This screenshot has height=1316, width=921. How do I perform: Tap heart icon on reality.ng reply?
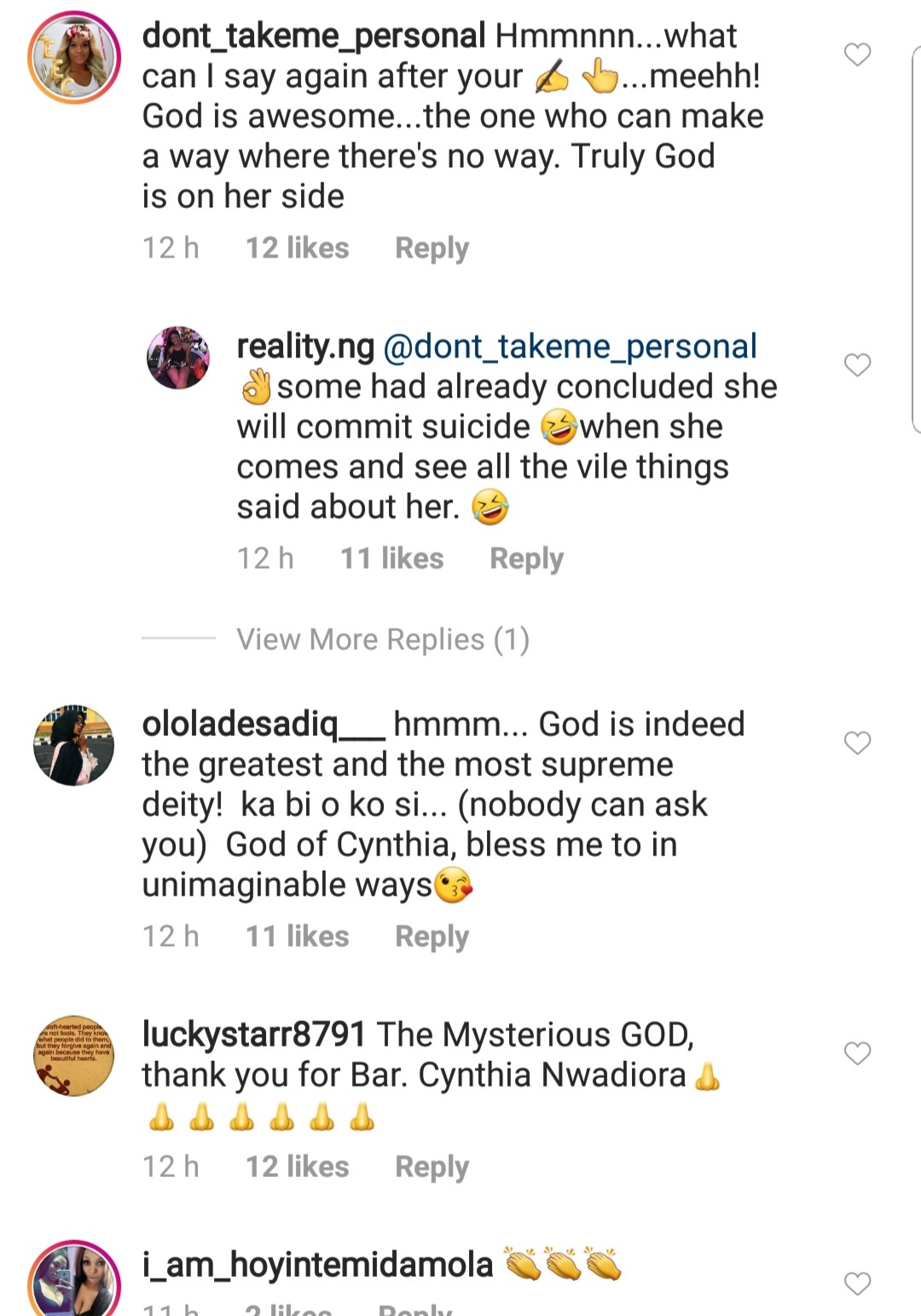857,365
